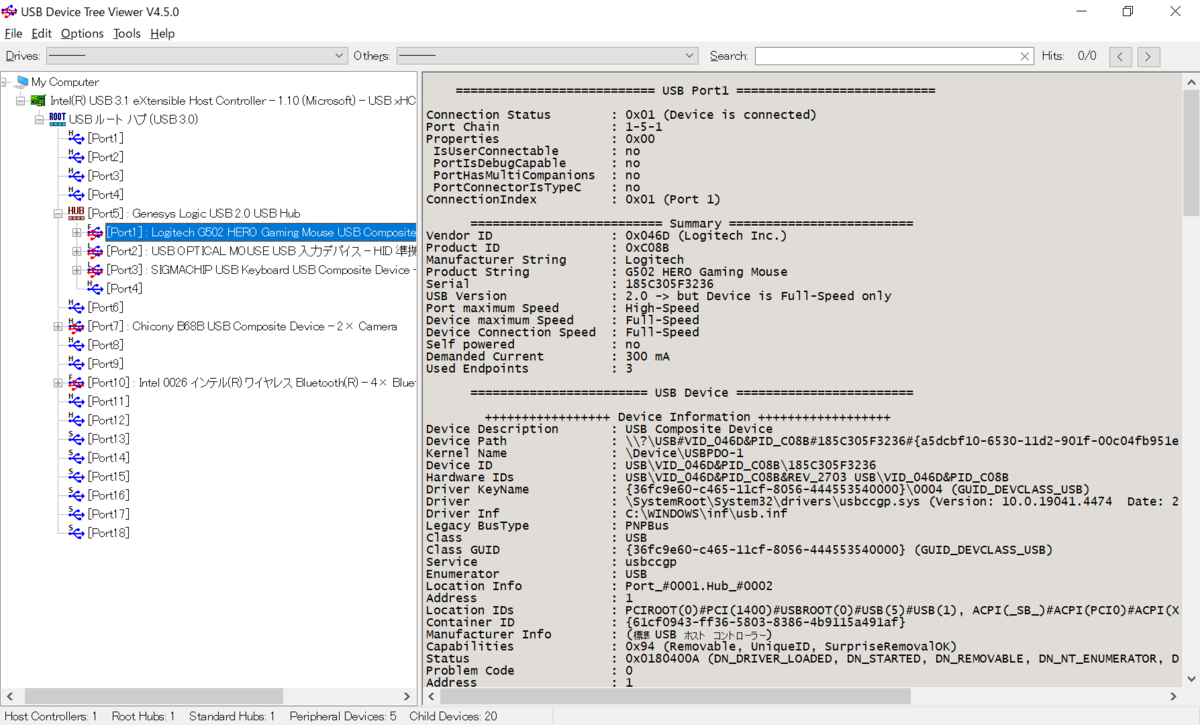Select [Port1] under the root hub
This screenshot has width=1200, height=725.
pos(106,138)
